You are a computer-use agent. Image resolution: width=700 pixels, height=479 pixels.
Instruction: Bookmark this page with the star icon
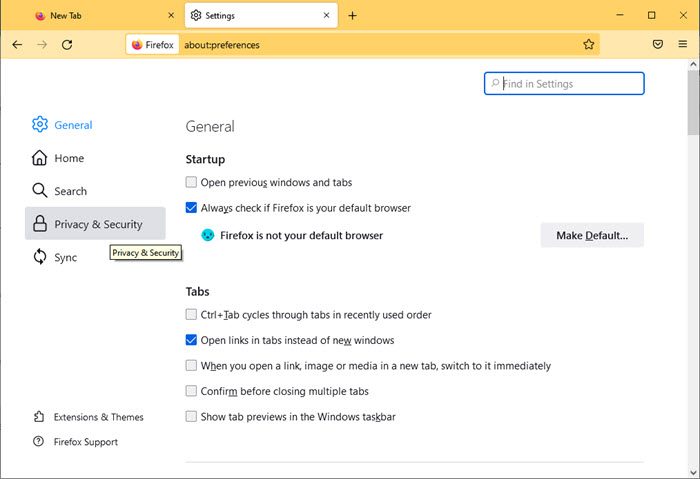pos(588,44)
